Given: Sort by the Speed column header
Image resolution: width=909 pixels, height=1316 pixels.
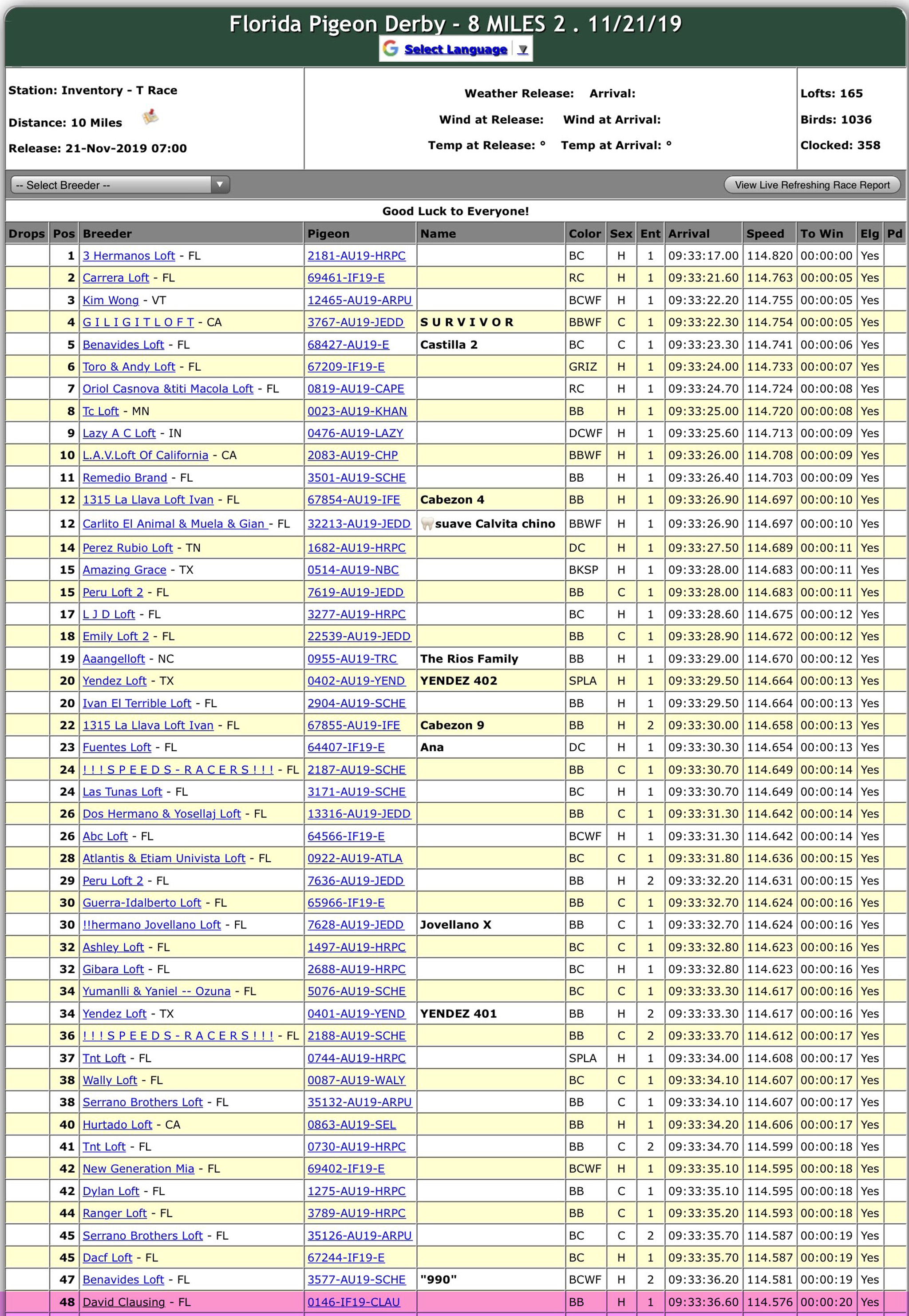Looking at the screenshot, I should pyautogui.click(x=765, y=234).
